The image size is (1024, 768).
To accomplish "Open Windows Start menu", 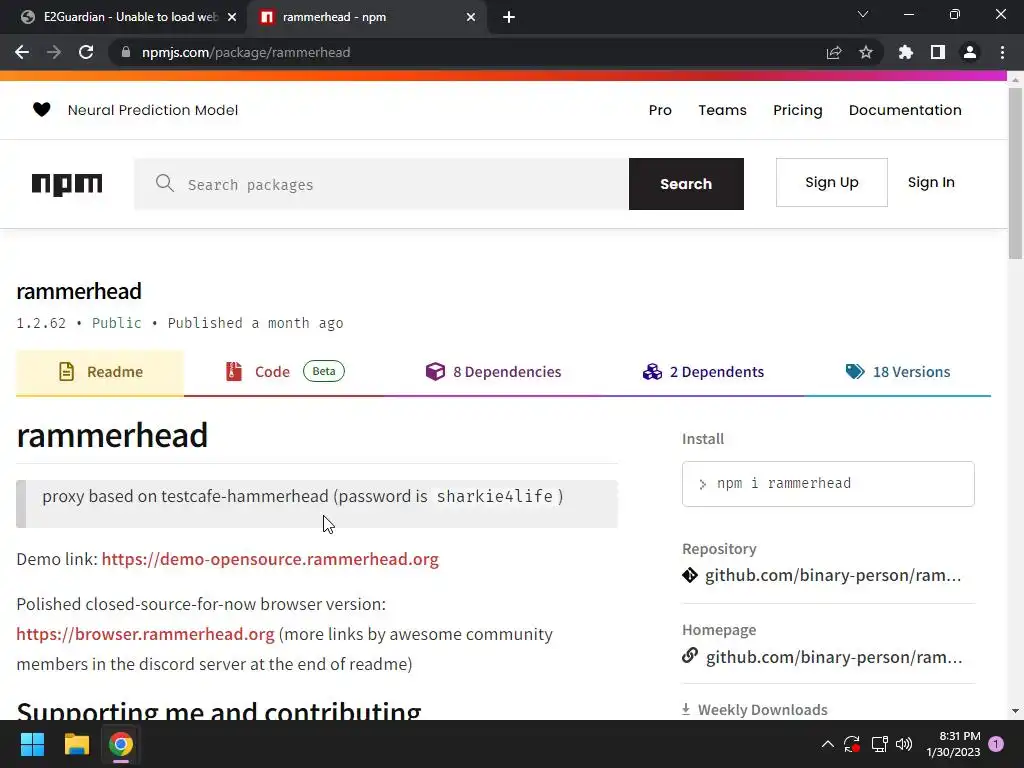I will point(32,744).
